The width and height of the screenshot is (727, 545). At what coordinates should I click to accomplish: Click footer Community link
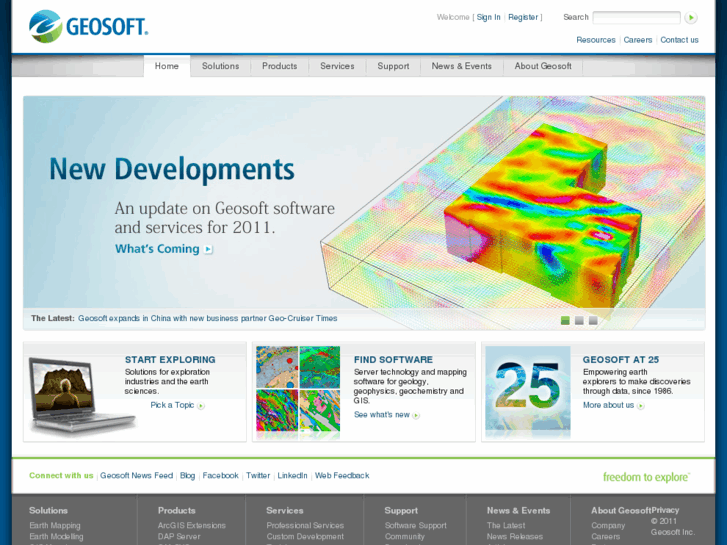click(404, 537)
